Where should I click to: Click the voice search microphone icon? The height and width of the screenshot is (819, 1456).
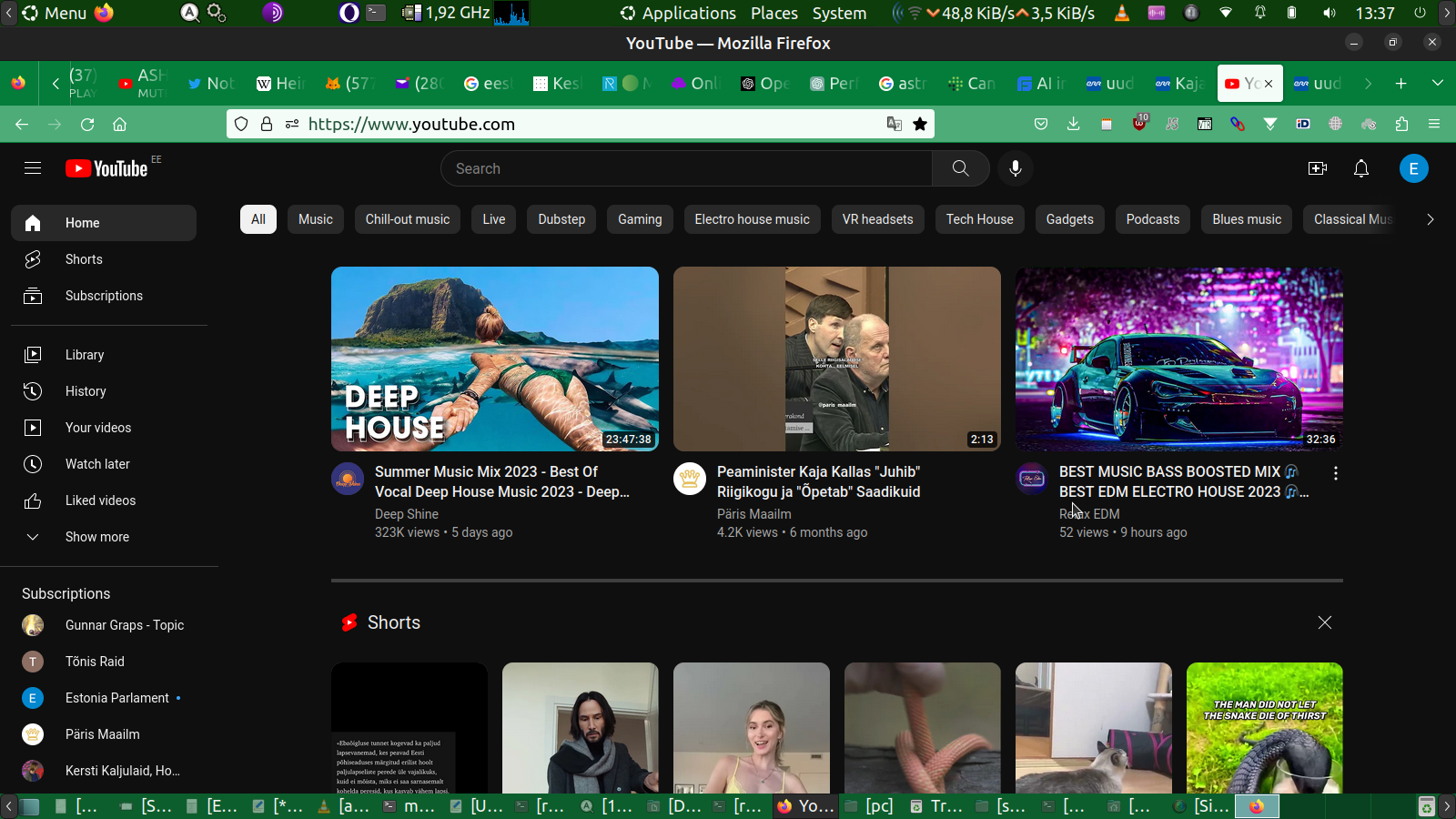tap(1015, 168)
